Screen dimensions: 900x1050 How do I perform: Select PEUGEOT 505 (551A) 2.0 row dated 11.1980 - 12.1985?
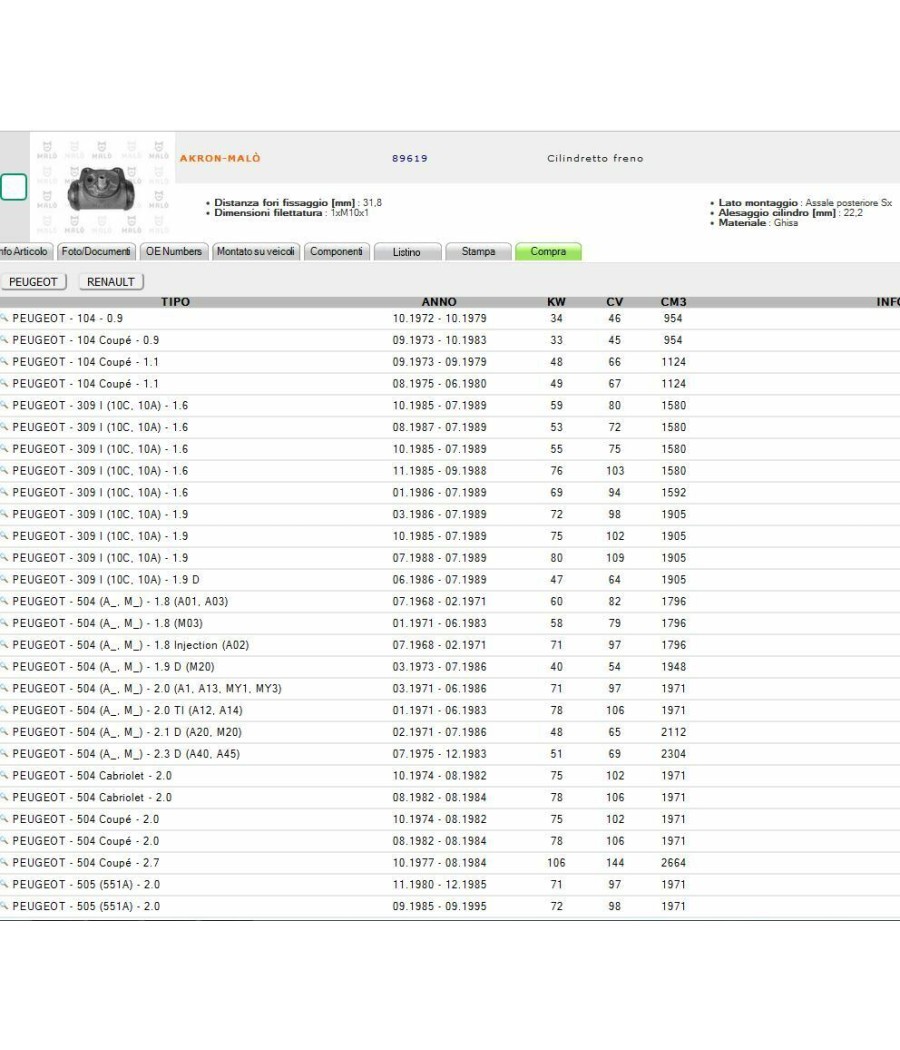pyautogui.click(x=450, y=885)
